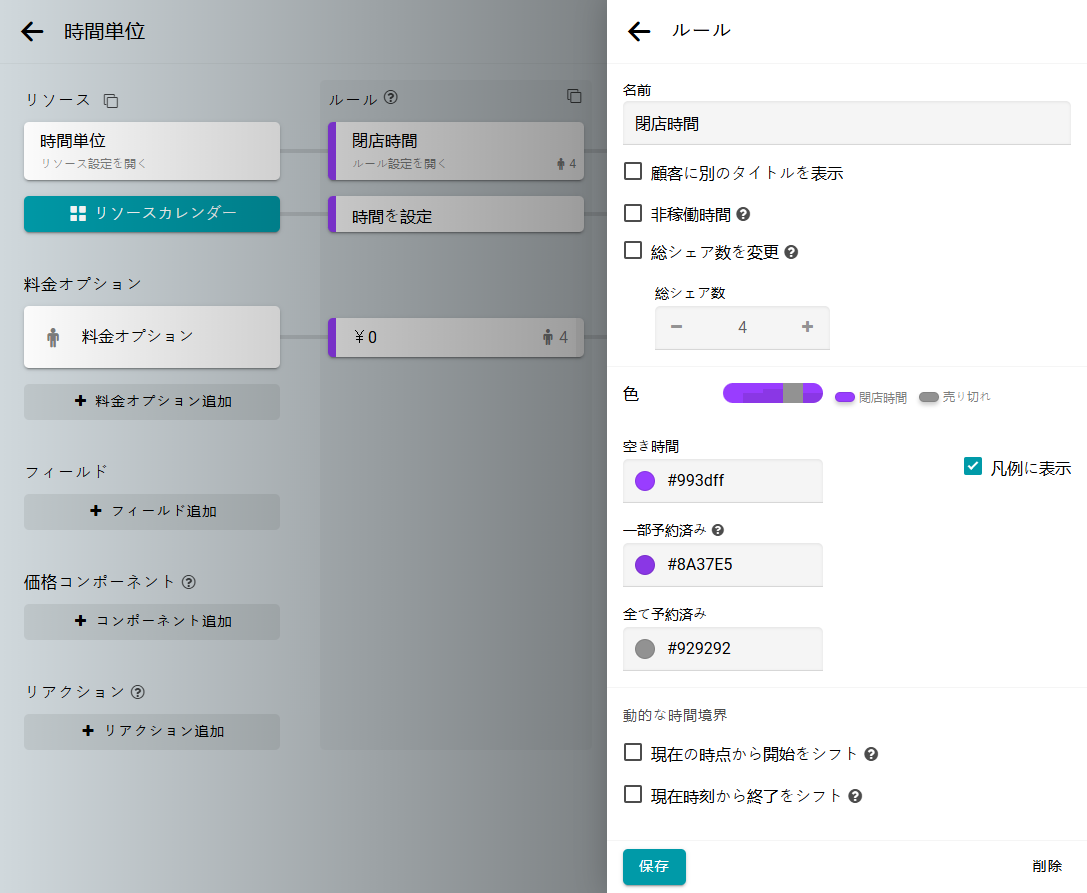Click the 削除 link
Viewport: 1087px width, 893px height.
(1047, 866)
